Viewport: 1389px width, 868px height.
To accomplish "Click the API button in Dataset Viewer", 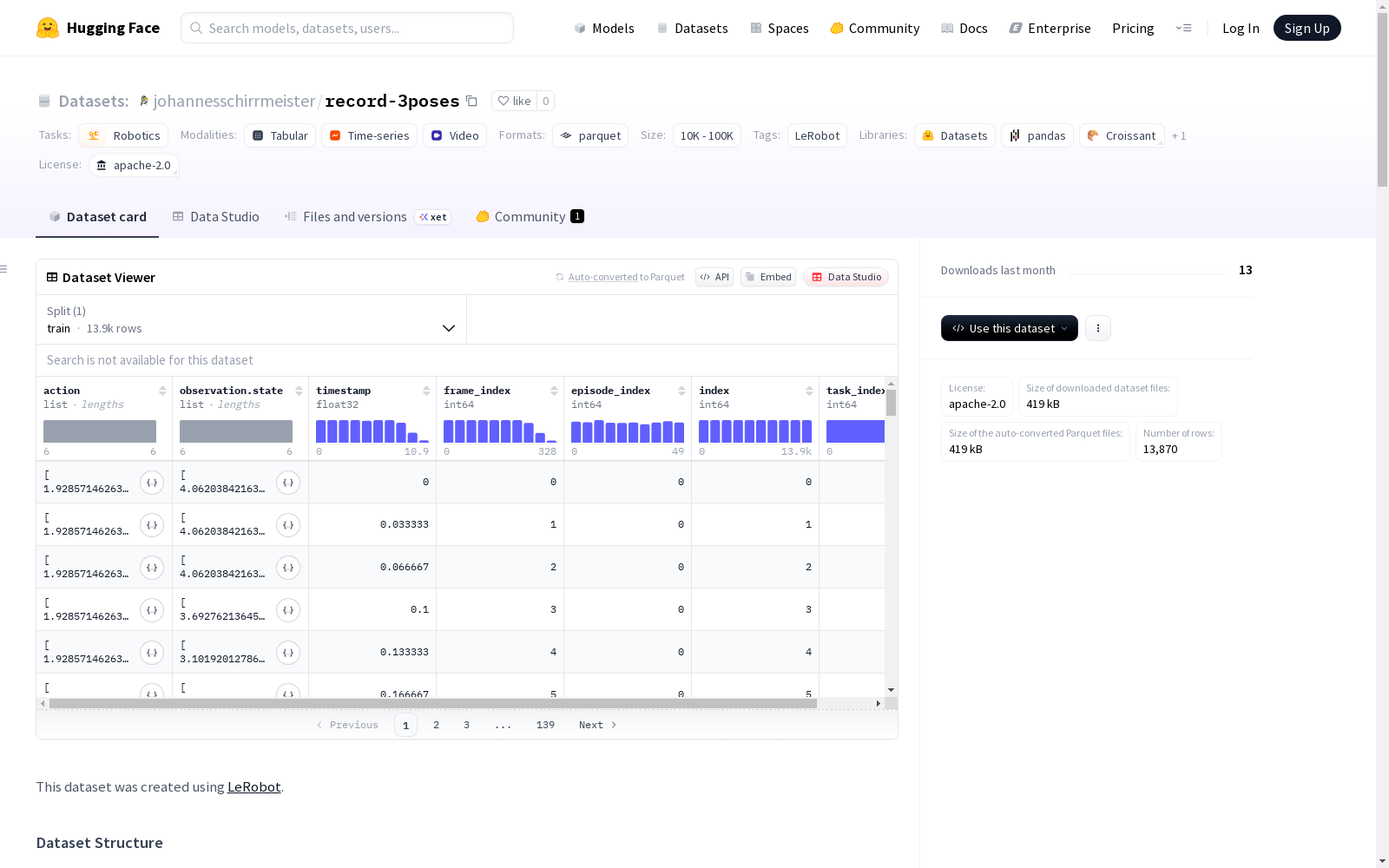I will coord(714,277).
